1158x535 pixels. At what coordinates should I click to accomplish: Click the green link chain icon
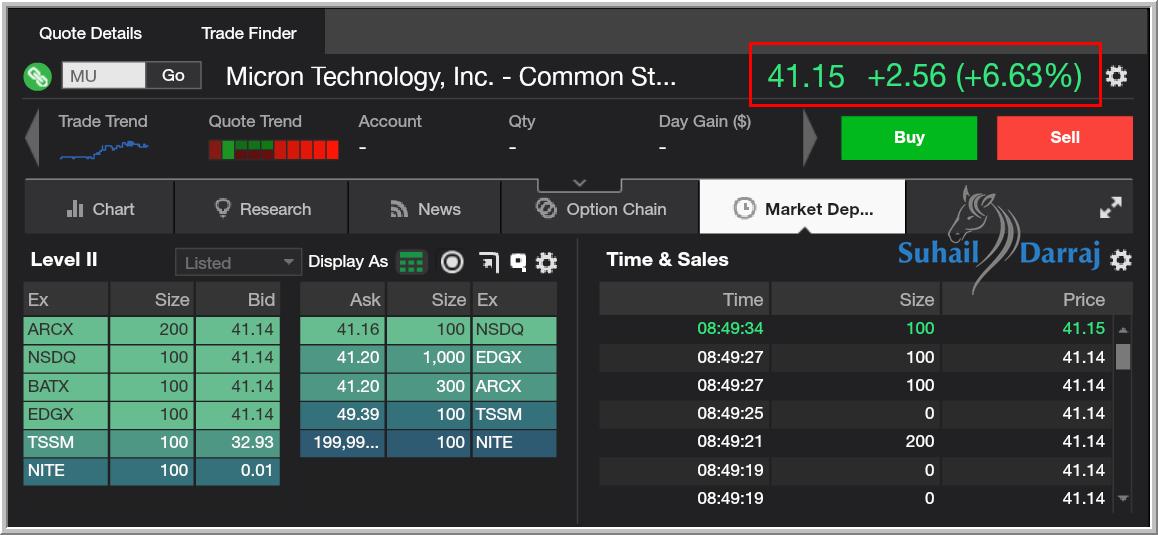[x=38, y=76]
